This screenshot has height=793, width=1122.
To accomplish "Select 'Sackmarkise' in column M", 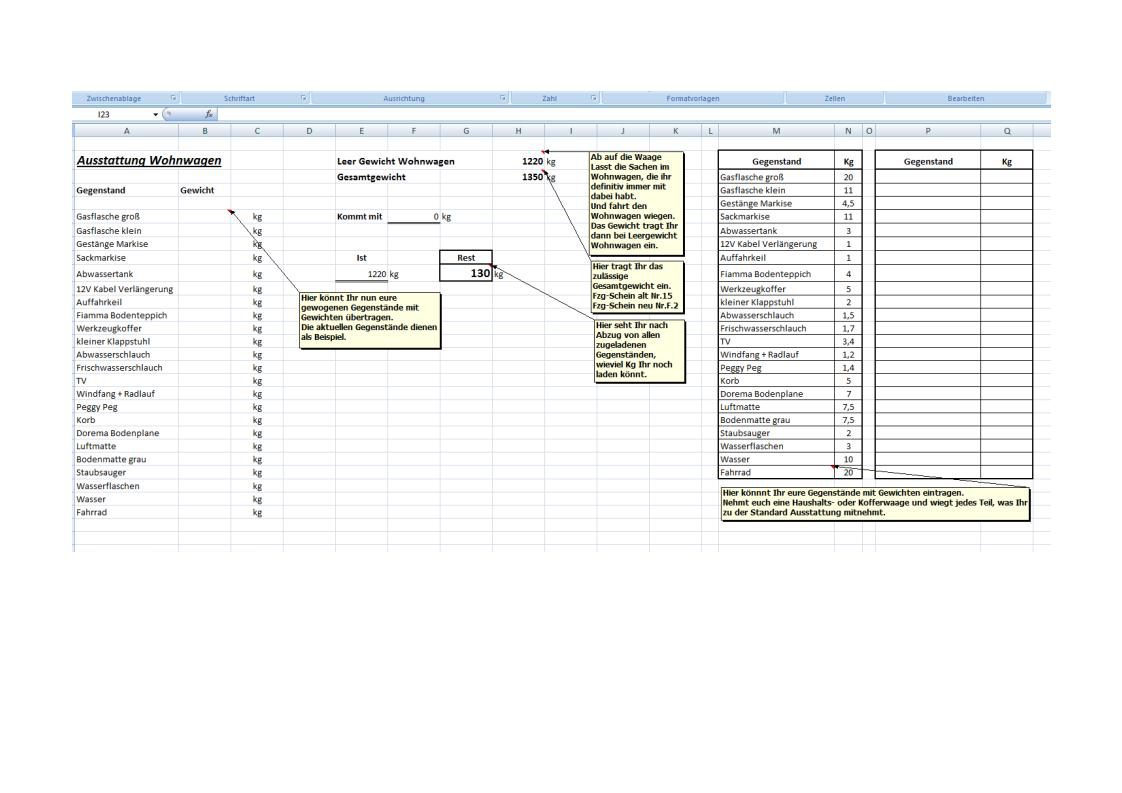I will pyautogui.click(x=745, y=217).
